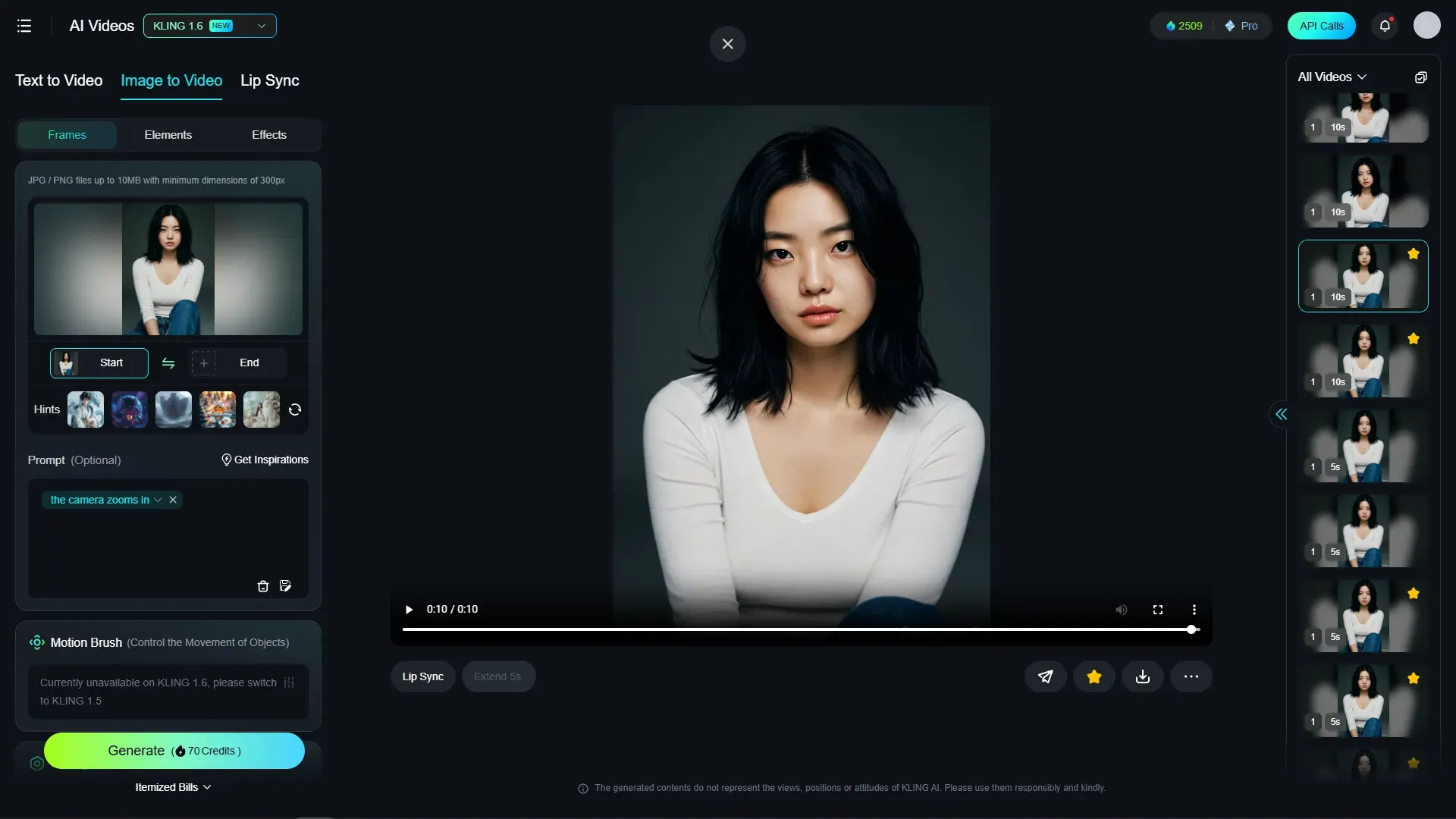Open the notifications bell
Viewport: 1456px width, 819px height.
click(x=1385, y=26)
